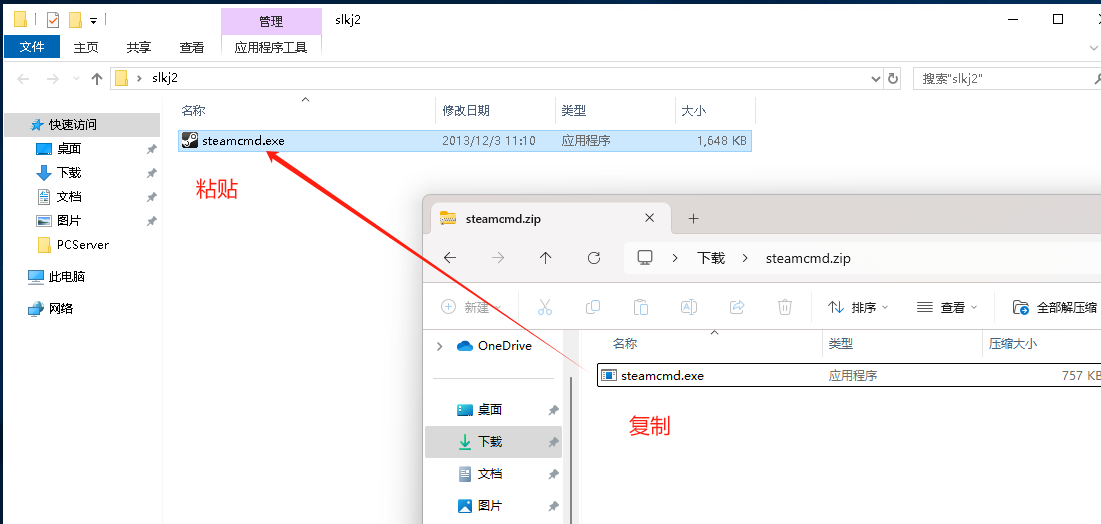The height and width of the screenshot is (524, 1101).
Task: Click the Paste clipboard icon
Action: (640, 307)
